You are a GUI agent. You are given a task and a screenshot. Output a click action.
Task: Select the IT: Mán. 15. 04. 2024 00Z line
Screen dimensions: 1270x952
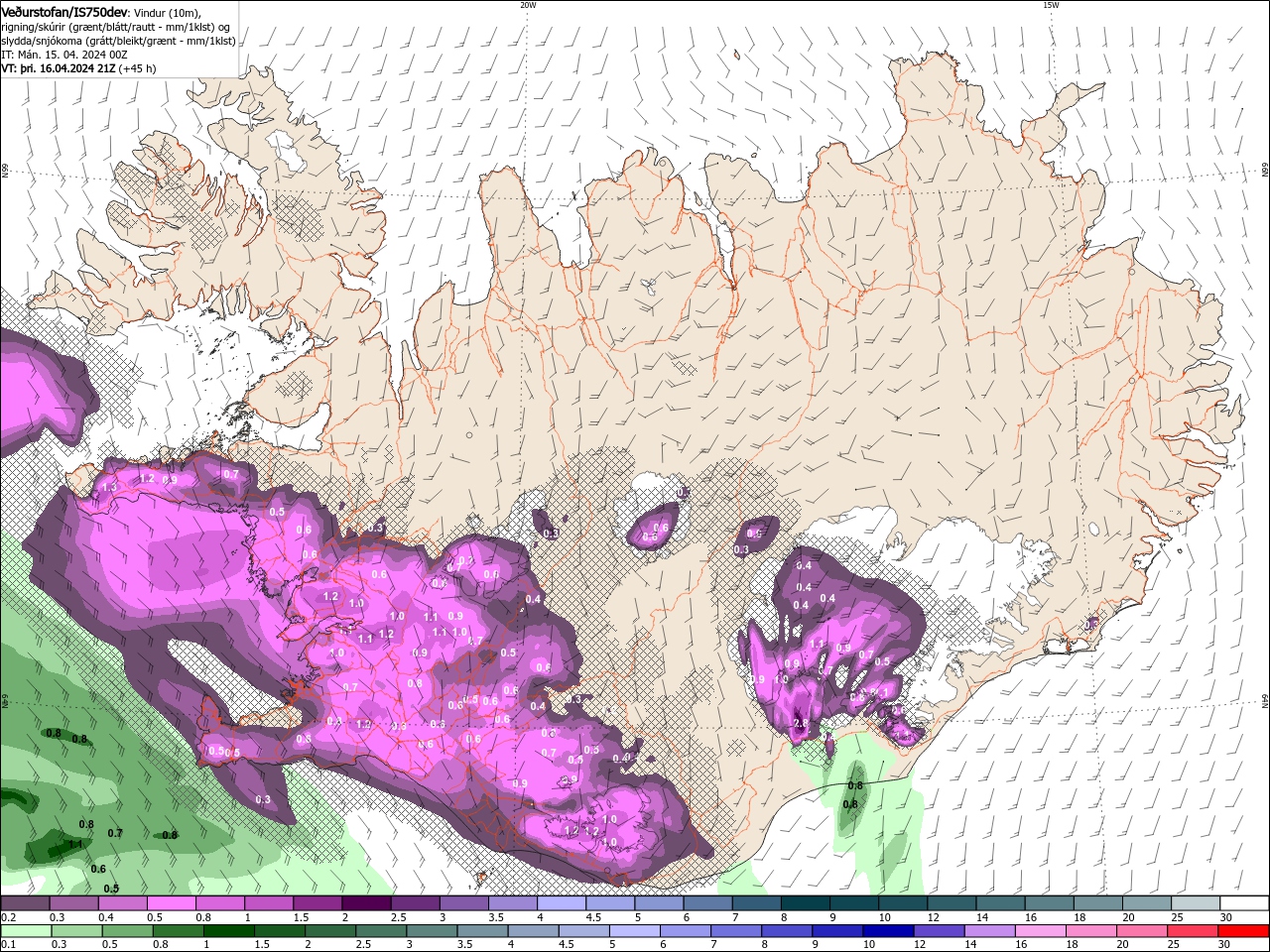(63, 55)
